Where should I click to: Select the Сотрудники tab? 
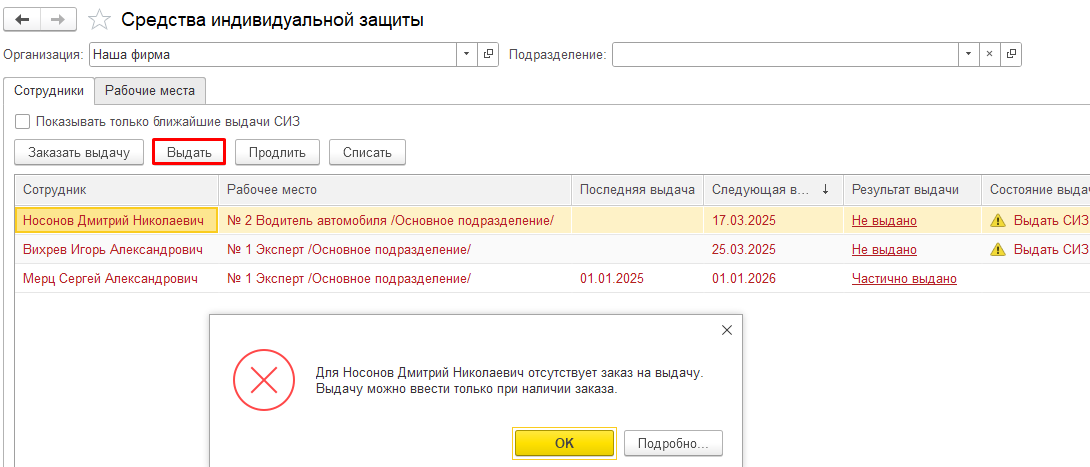[49, 90]
